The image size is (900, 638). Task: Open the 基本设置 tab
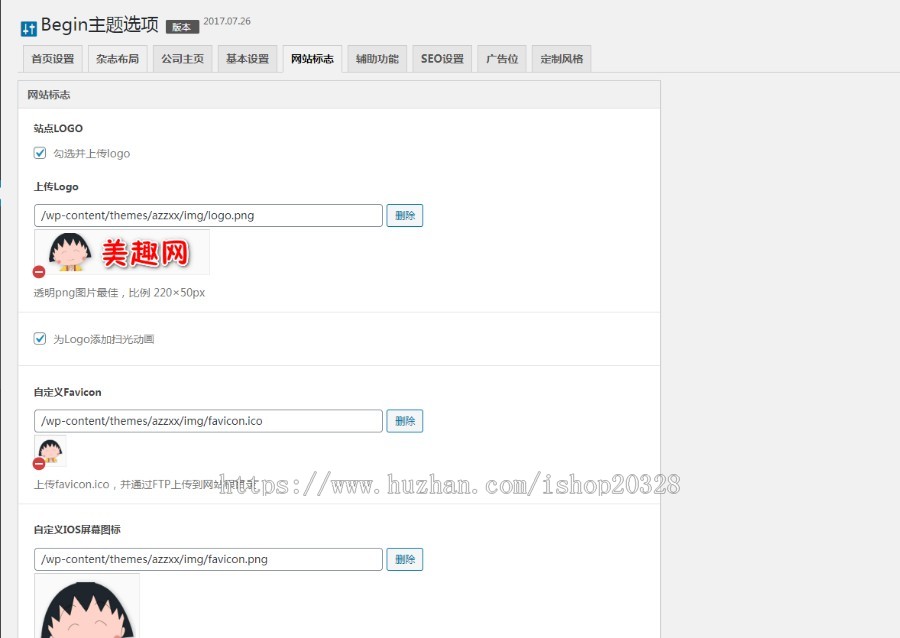(x=247, y=59)
